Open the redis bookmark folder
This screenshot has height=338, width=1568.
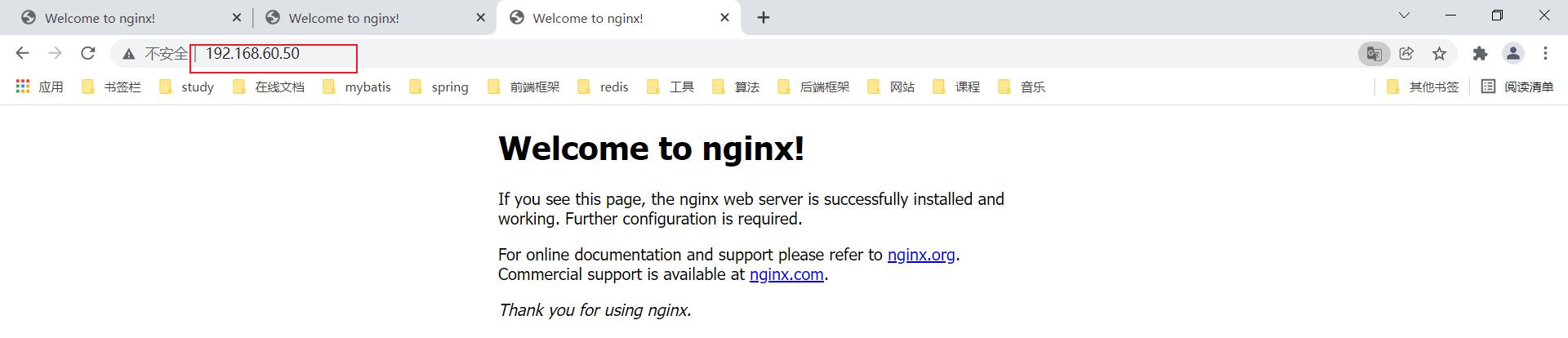pyautogui.click(x=603, y=87)
